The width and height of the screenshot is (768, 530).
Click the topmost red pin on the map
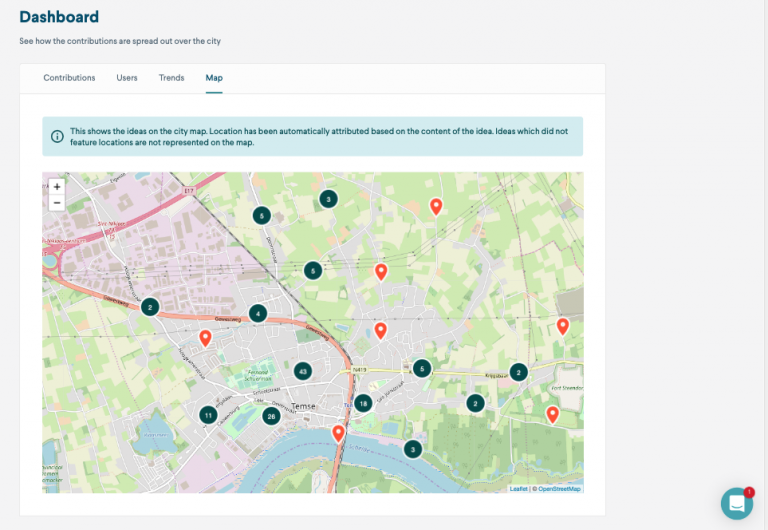coord(436,205)
